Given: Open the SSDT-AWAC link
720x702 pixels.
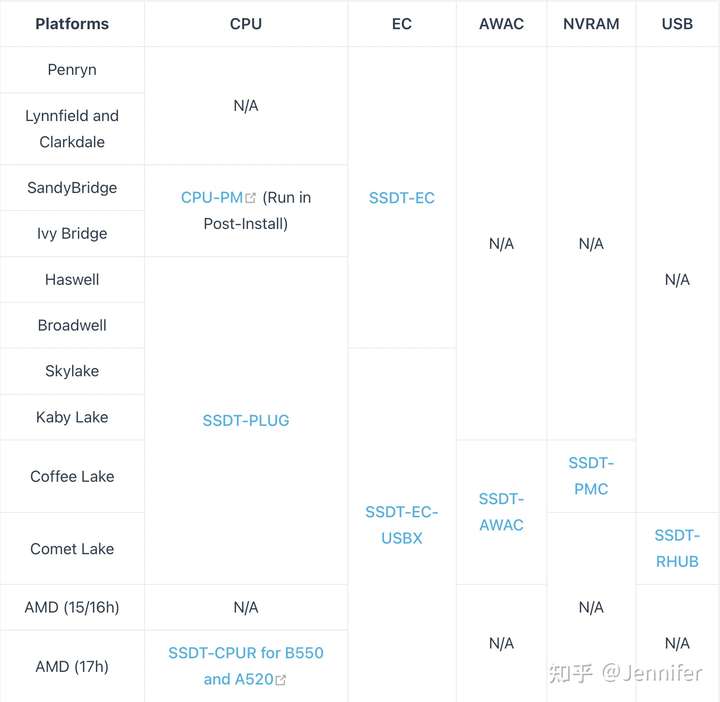Looking at the screenshot, I should (501, 511).
